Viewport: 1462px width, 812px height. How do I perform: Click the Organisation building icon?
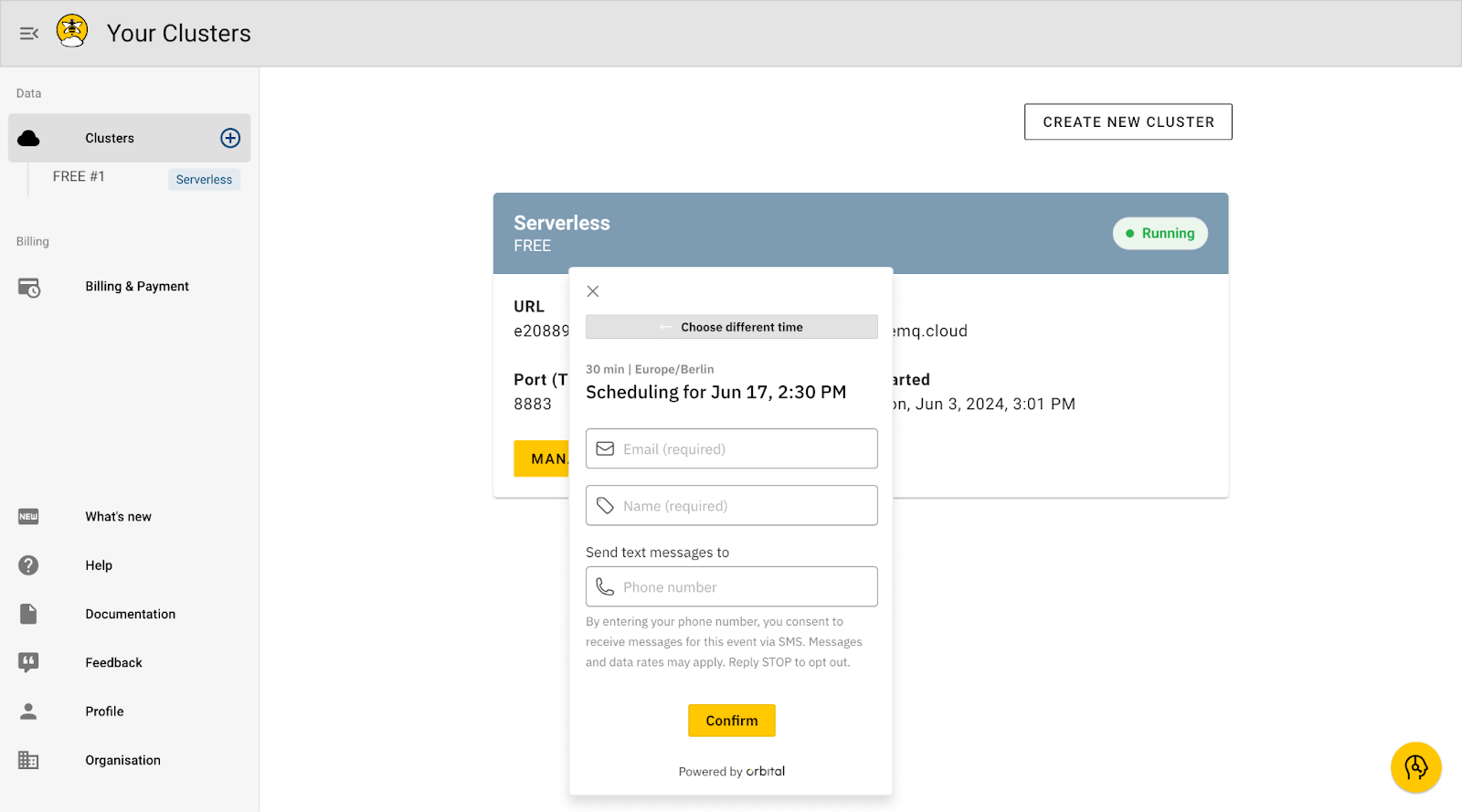[x=28, y=760]
